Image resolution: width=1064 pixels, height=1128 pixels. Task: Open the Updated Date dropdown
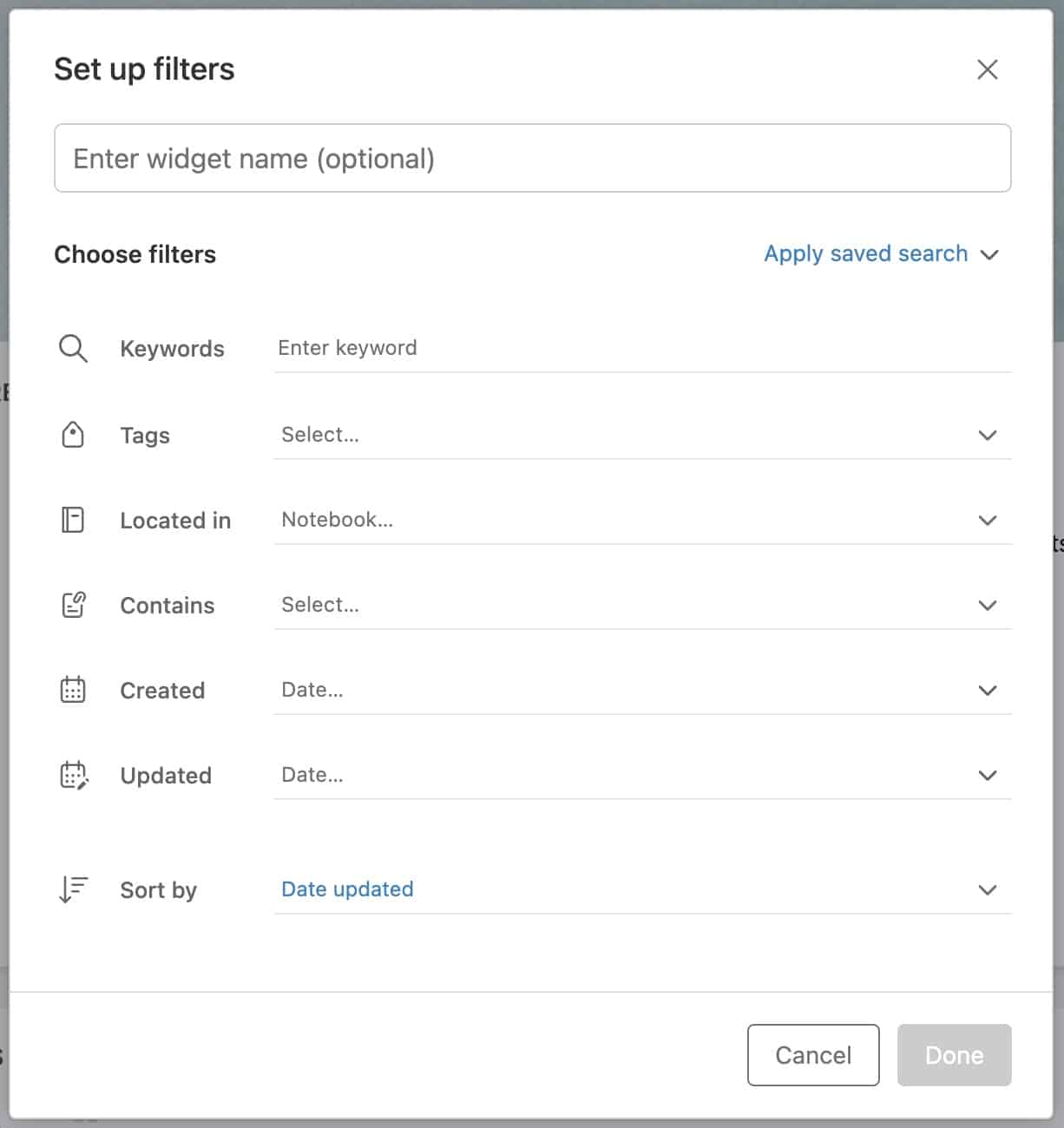[x=642, y=775]
